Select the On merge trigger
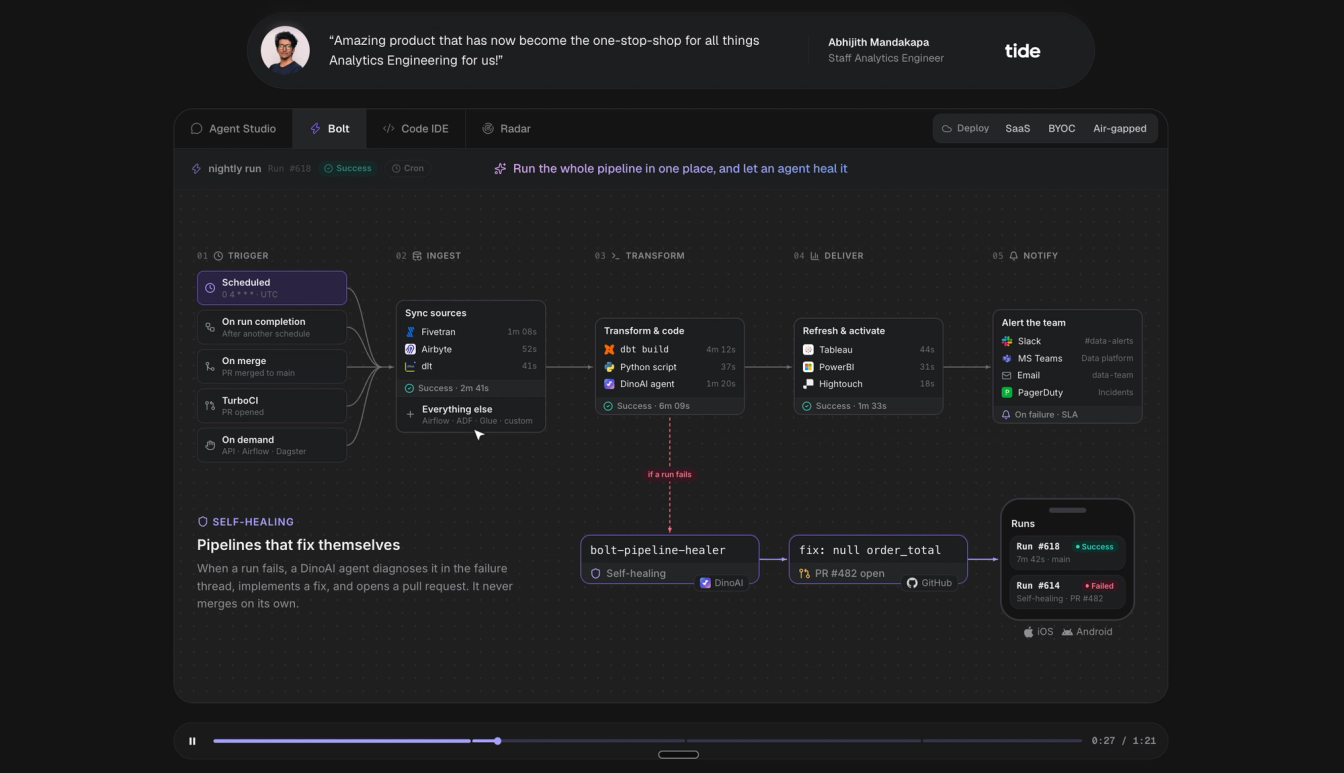Viewport: 1344px width, 773px height. coord(272,366)
